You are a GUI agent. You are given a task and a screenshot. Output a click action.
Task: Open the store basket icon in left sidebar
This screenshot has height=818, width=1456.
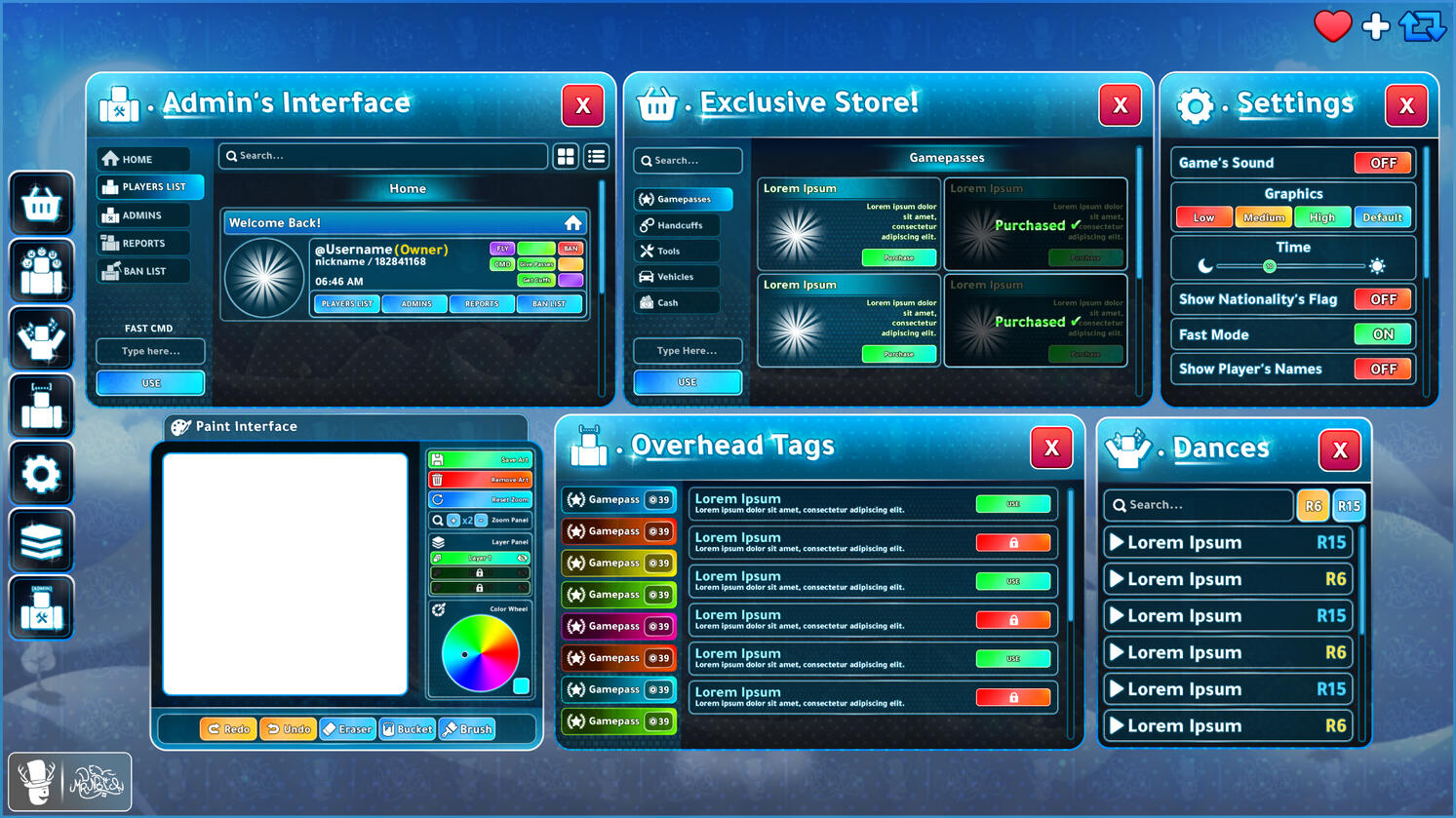pyautogui.click(x=41, y=203)
